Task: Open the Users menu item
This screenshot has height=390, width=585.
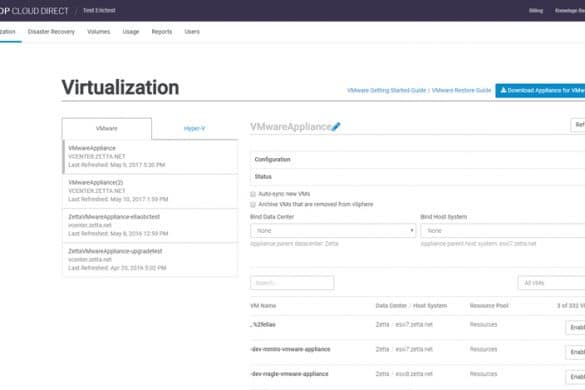Action: (192, 32)
